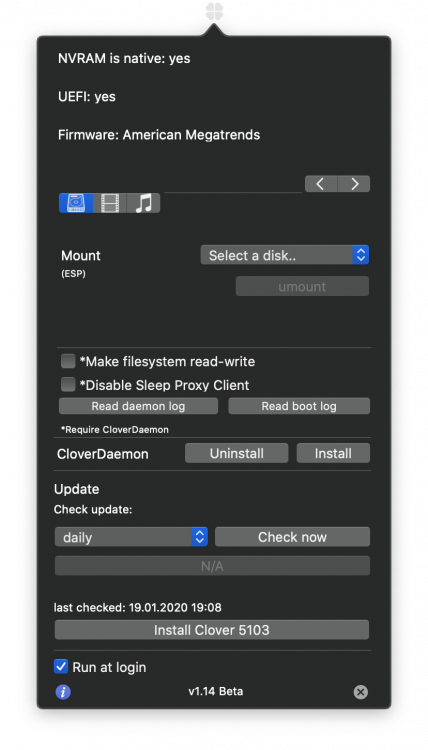
Task: Click the right arrow navigation button
Action: (x=354, y=184)
